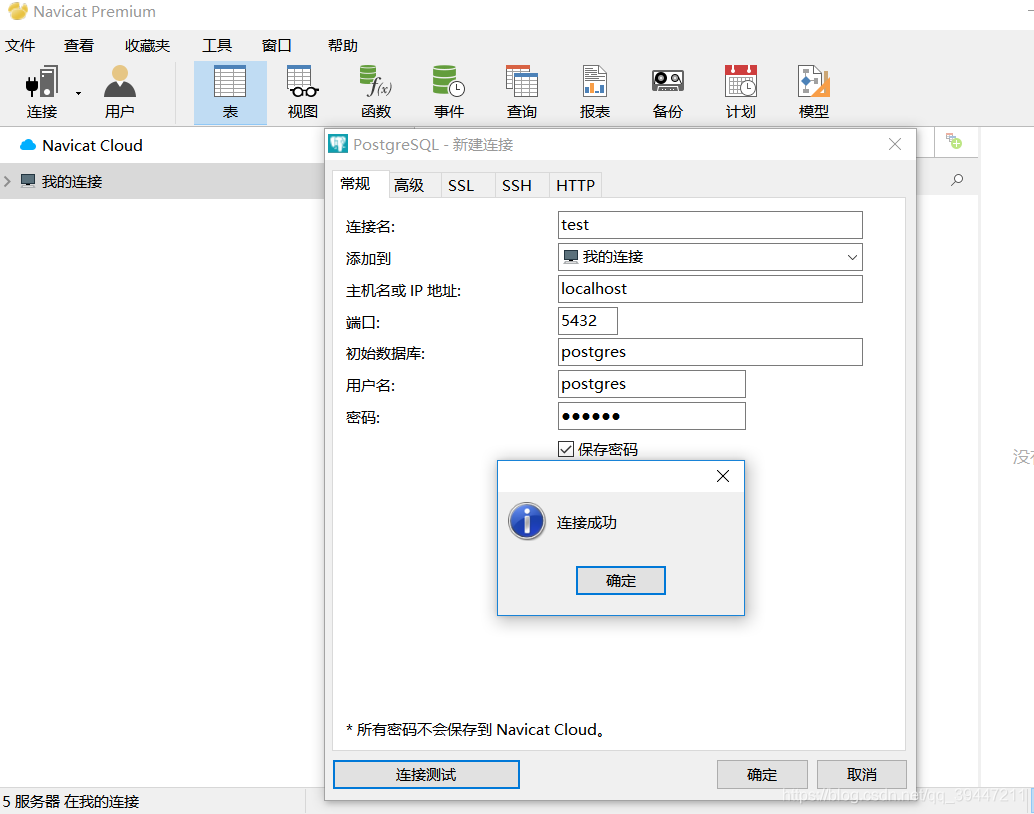Expand the 连接 toolbar dropdown arrow
The image size is (1034, 814).
point(78,94)
